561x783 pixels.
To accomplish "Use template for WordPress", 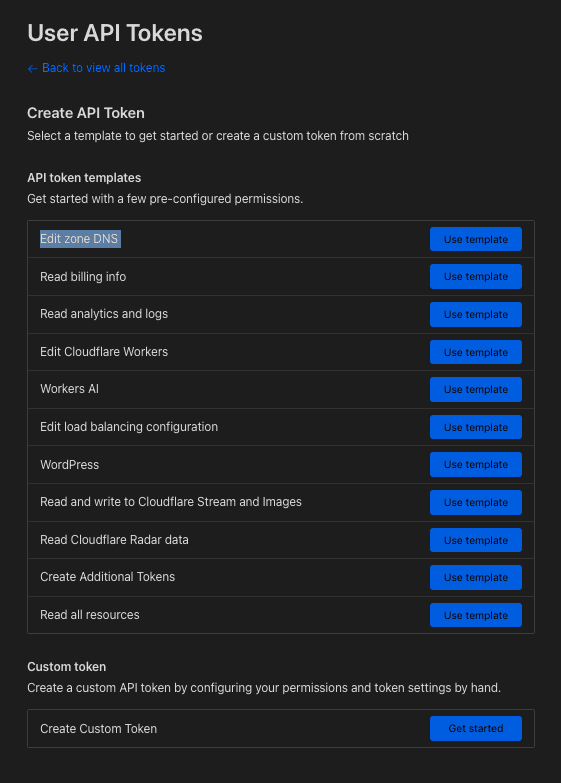I will 476,464.
